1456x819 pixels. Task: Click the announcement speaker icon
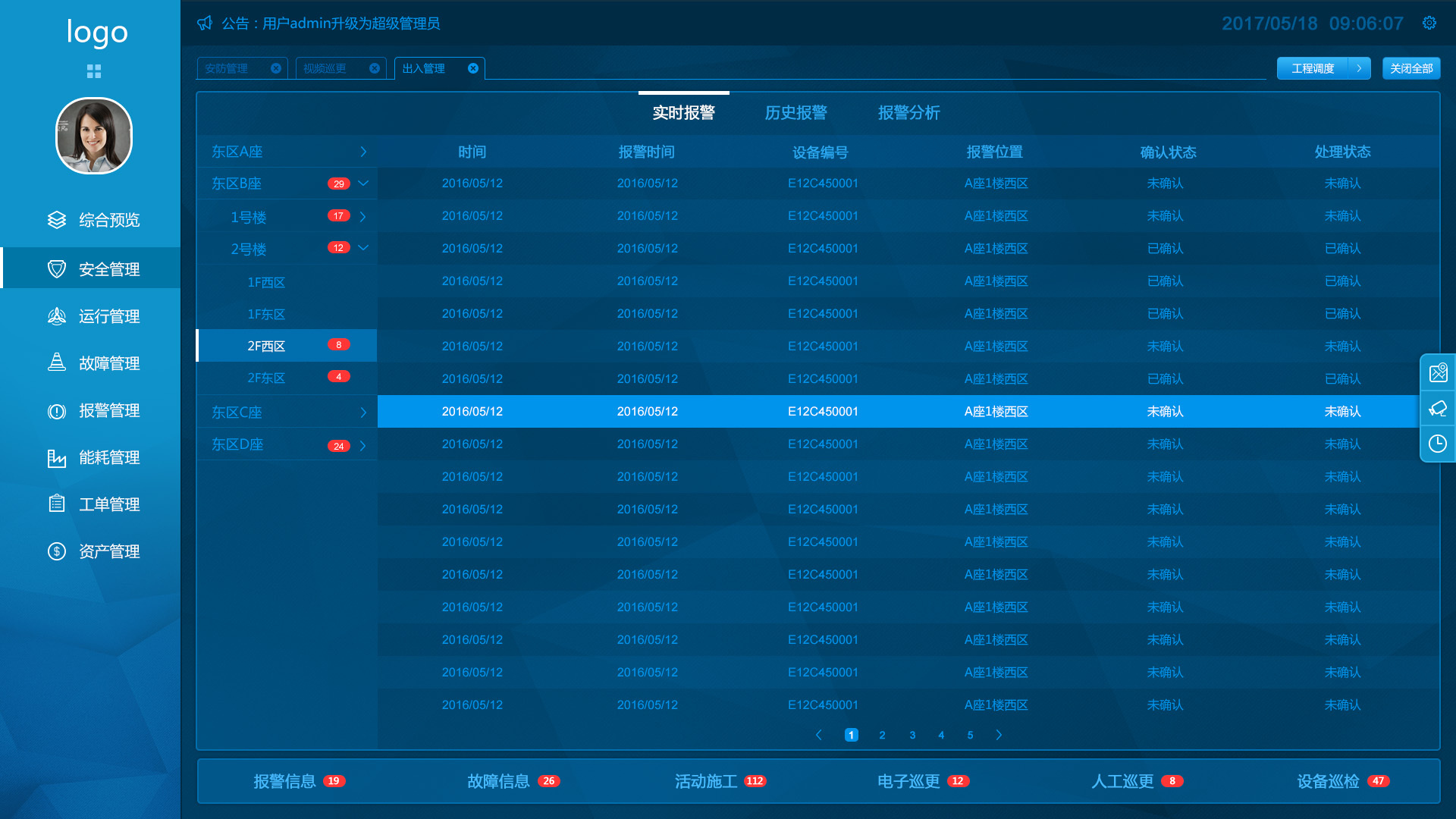[204, 24]
